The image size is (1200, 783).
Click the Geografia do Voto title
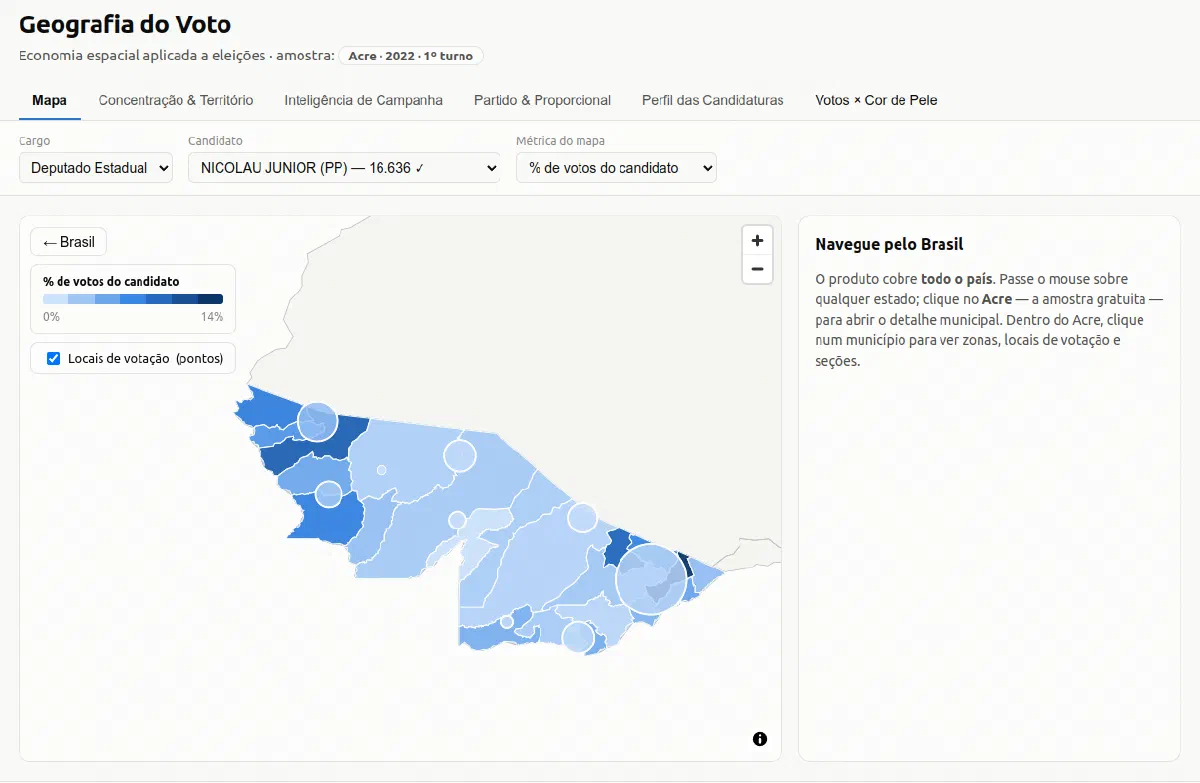pos(125,24)
